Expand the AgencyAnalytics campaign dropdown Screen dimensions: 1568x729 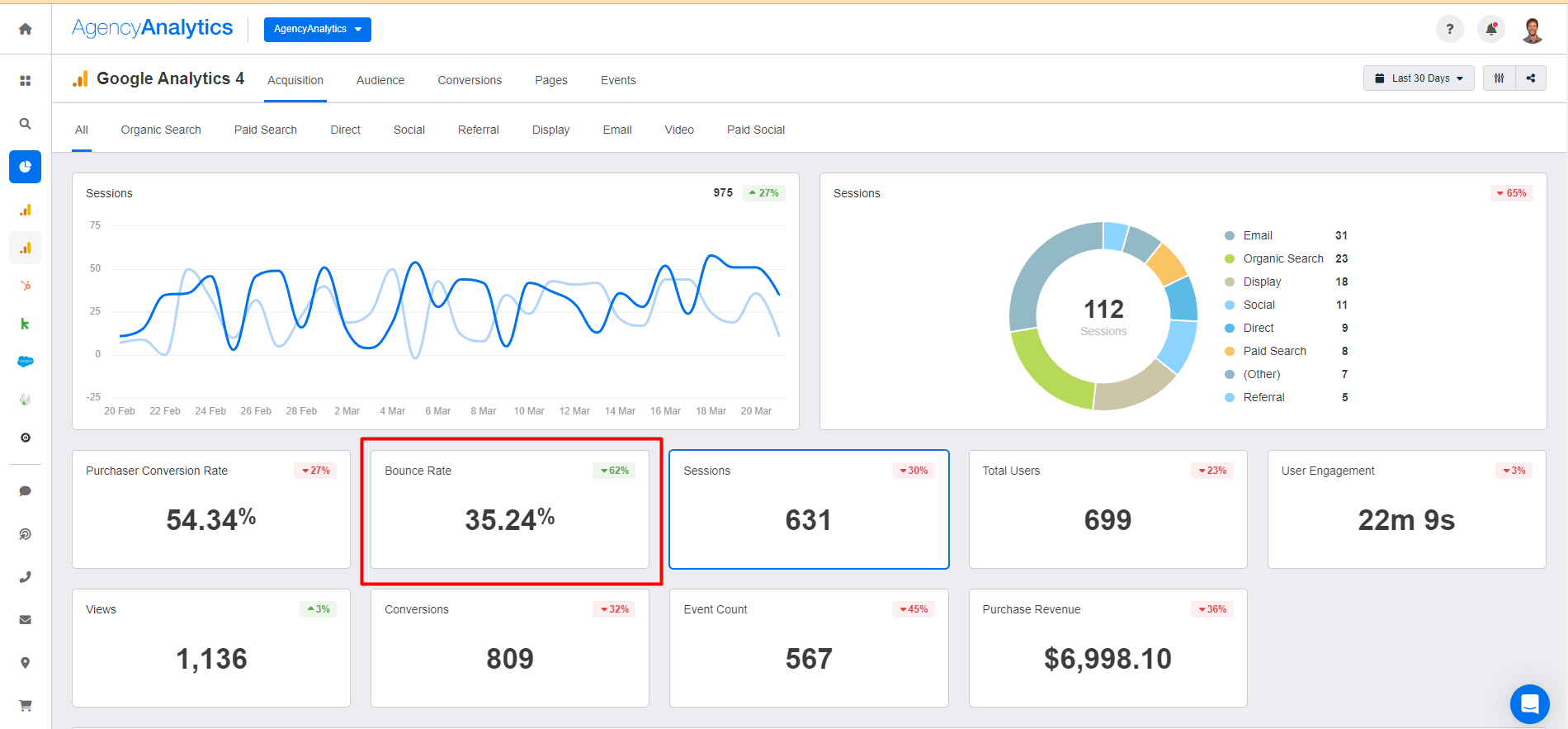(317, 29)
